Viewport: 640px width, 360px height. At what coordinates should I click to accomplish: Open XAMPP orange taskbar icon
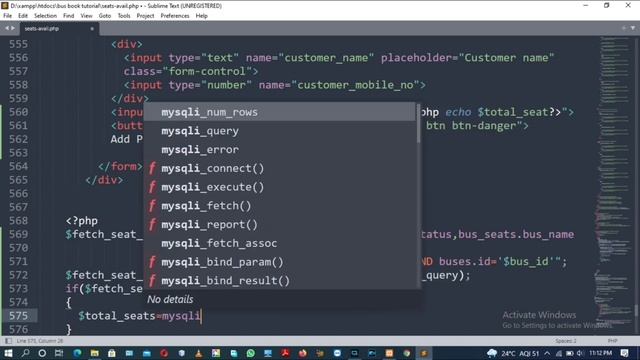[389, 353]
